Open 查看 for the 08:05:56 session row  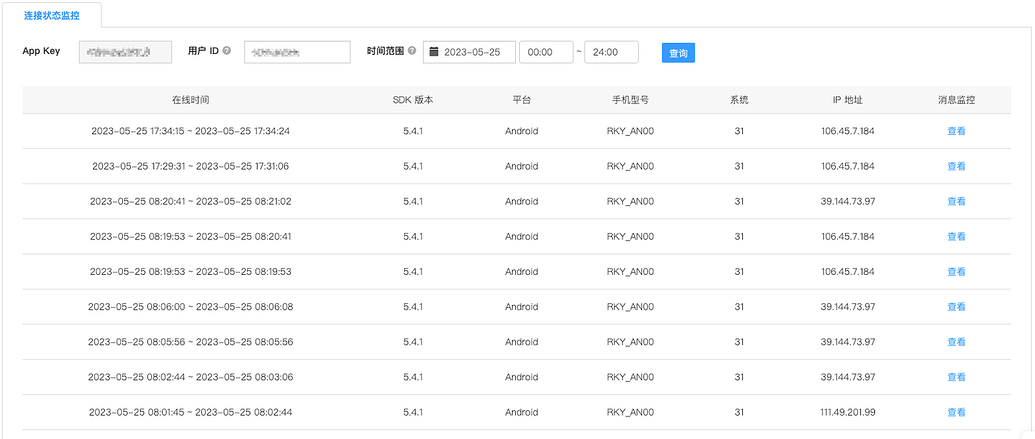[x=956, y=342]
